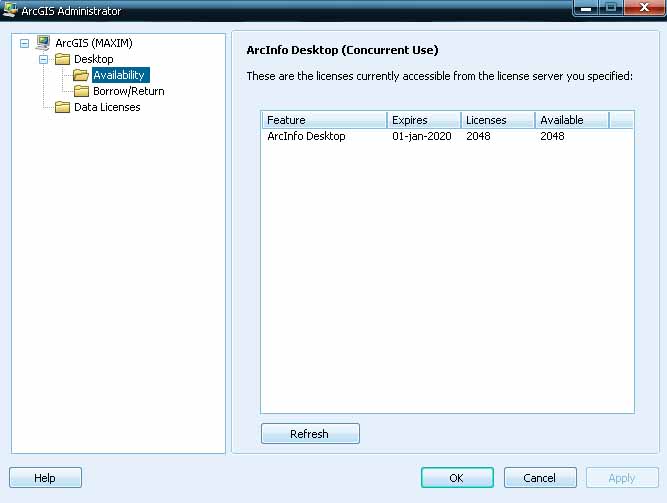Sort by the Available column header
Viewport: 667px width, 503px height.
[572, 120]
